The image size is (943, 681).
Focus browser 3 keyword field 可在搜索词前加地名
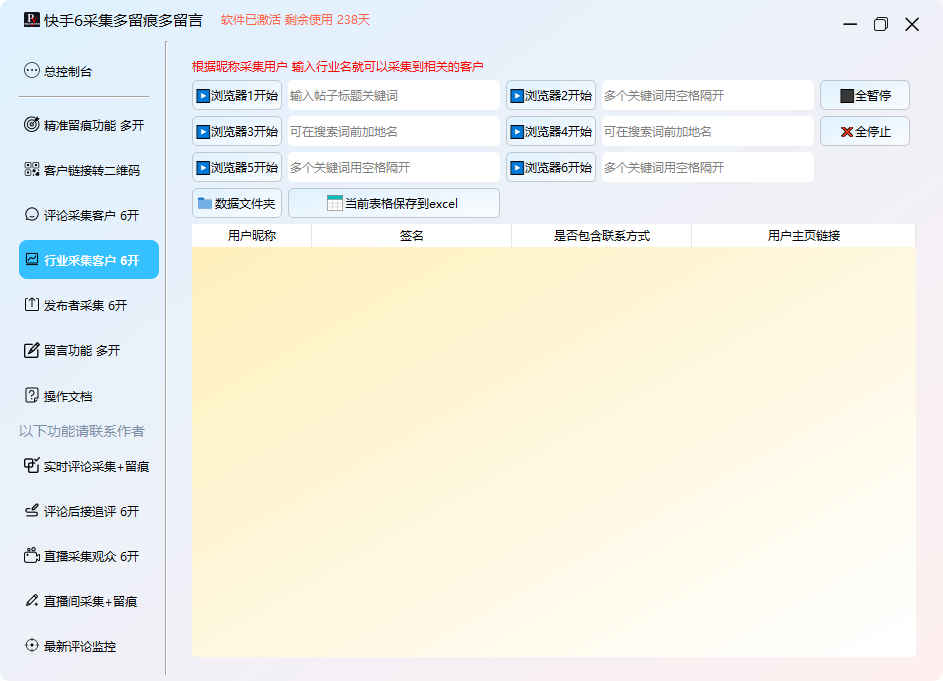click(x=393, y=131)
